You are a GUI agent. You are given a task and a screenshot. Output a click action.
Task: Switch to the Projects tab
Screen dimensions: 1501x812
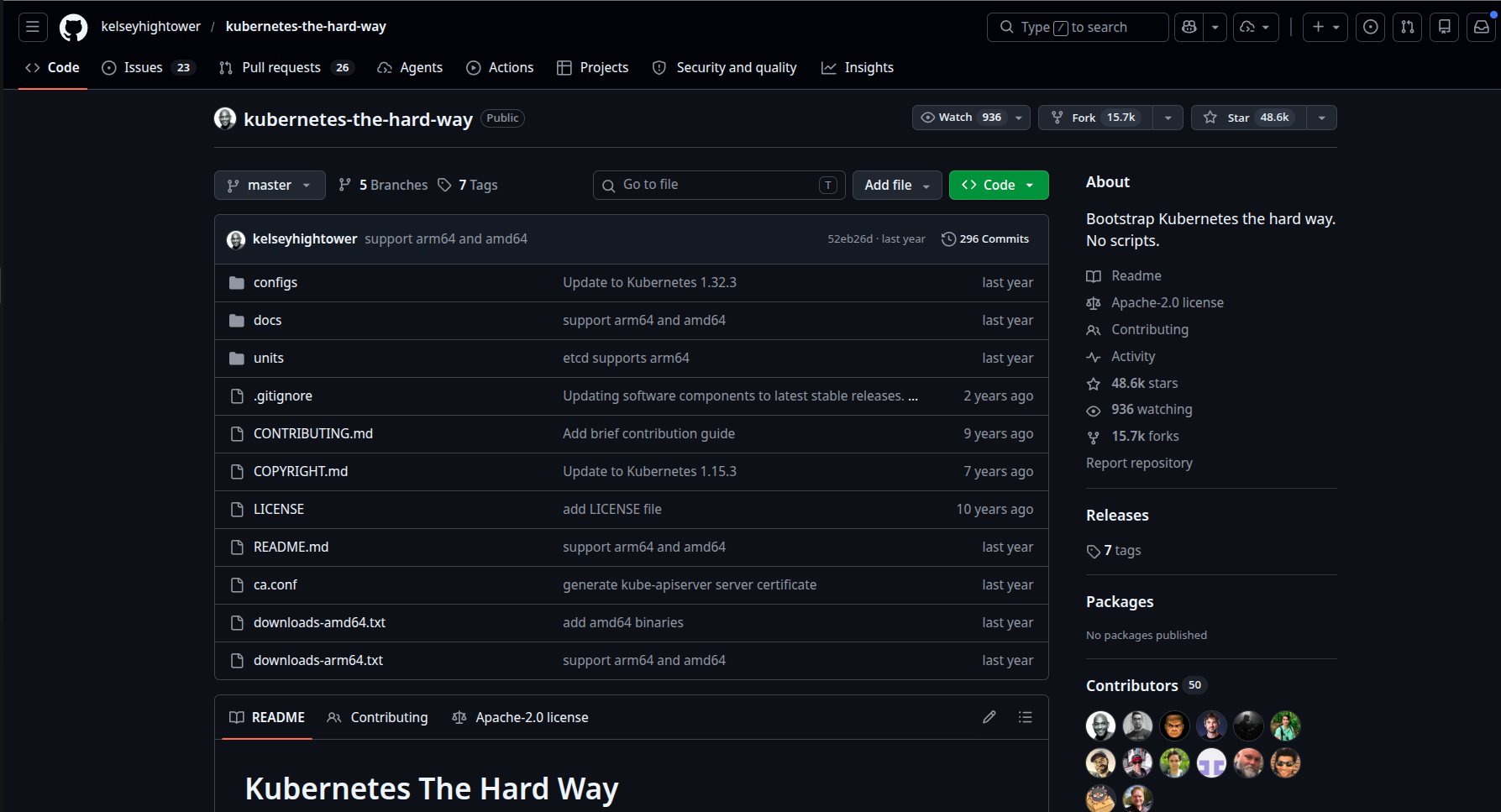pos(592,68)
